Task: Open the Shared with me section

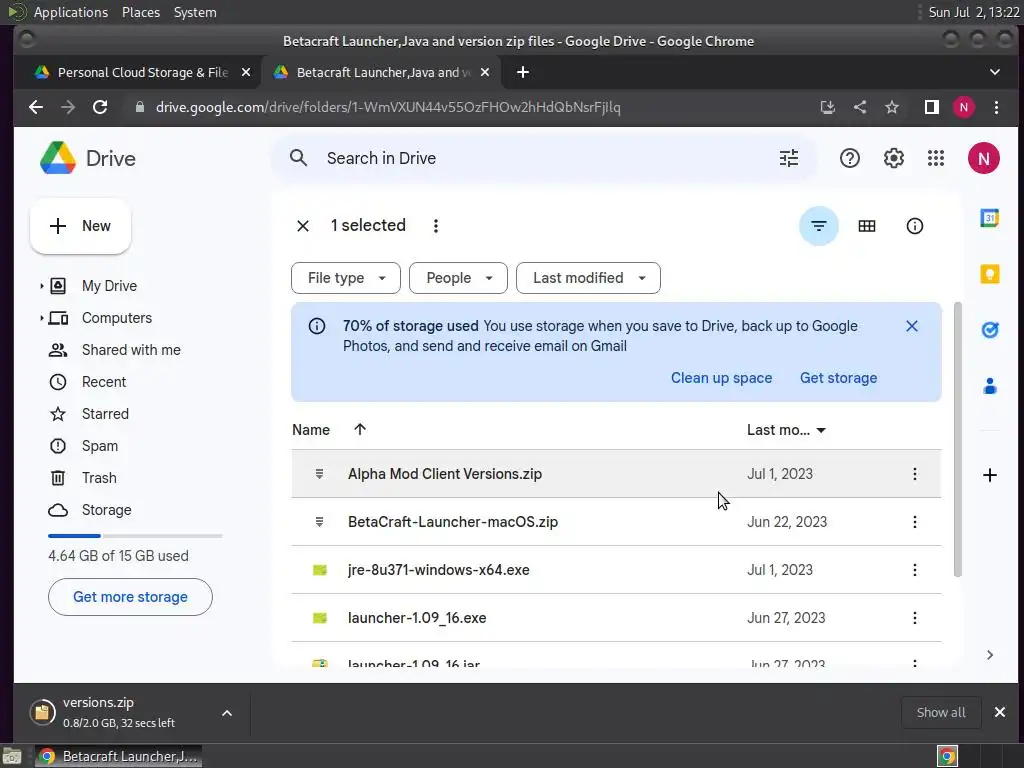Action: click(131, 350)
